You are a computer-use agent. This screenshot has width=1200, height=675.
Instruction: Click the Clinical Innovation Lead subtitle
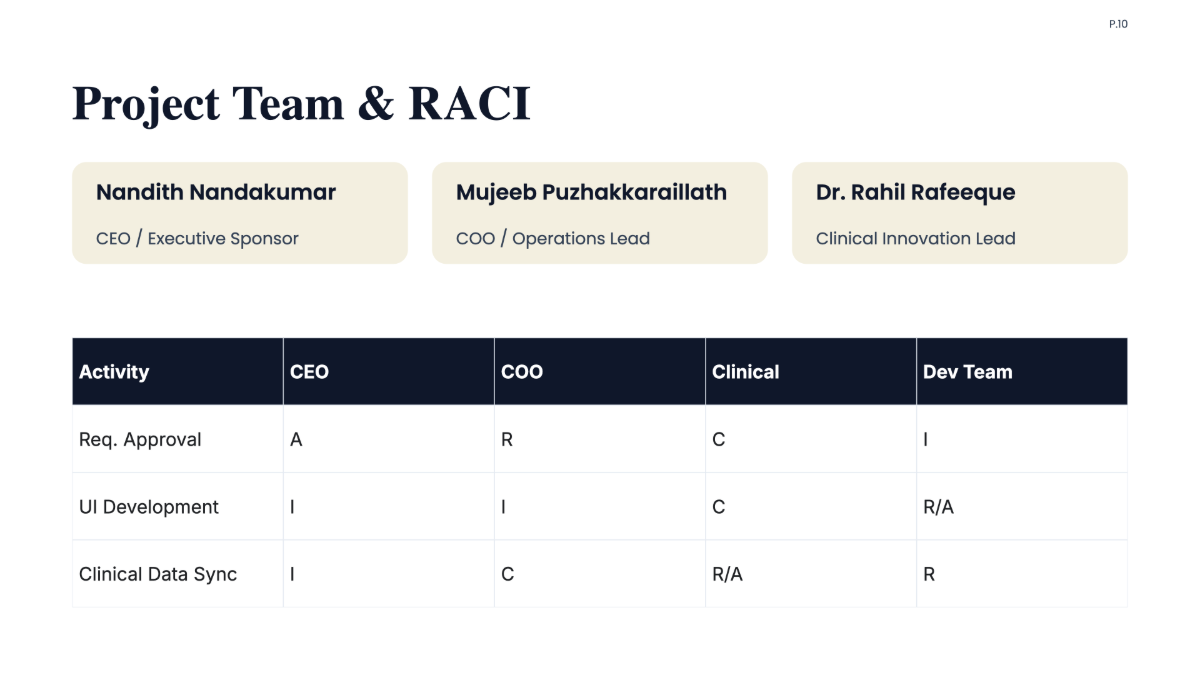point(916,239)
